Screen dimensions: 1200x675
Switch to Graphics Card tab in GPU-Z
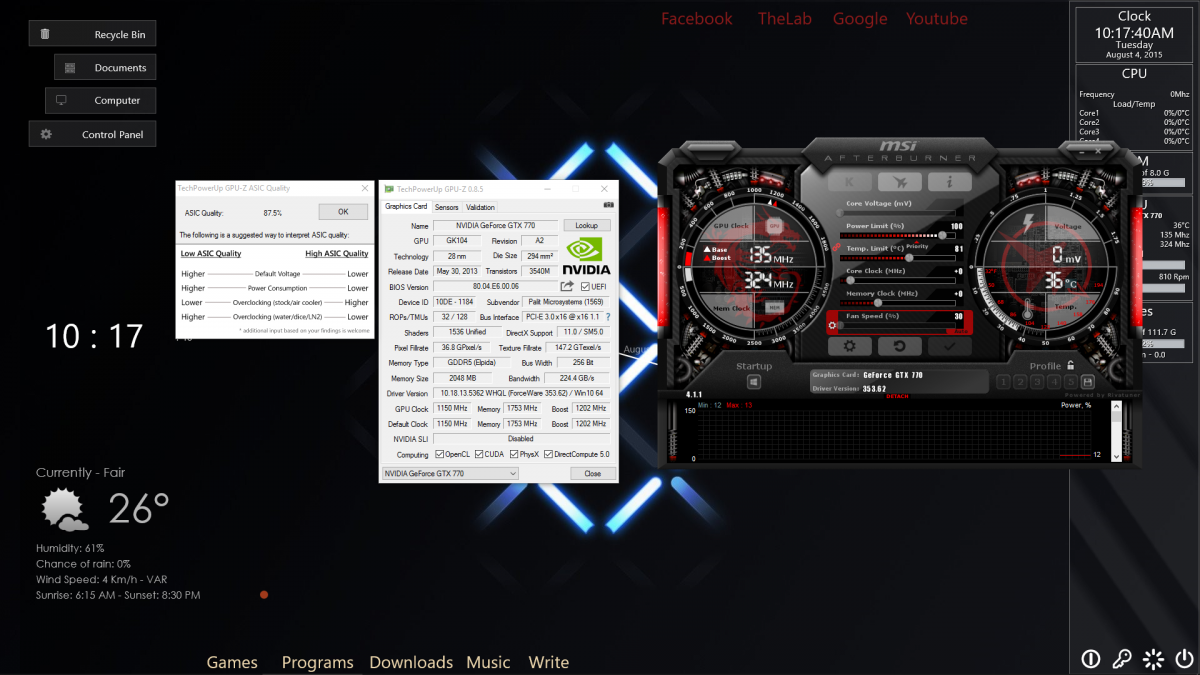pos(406,206)
